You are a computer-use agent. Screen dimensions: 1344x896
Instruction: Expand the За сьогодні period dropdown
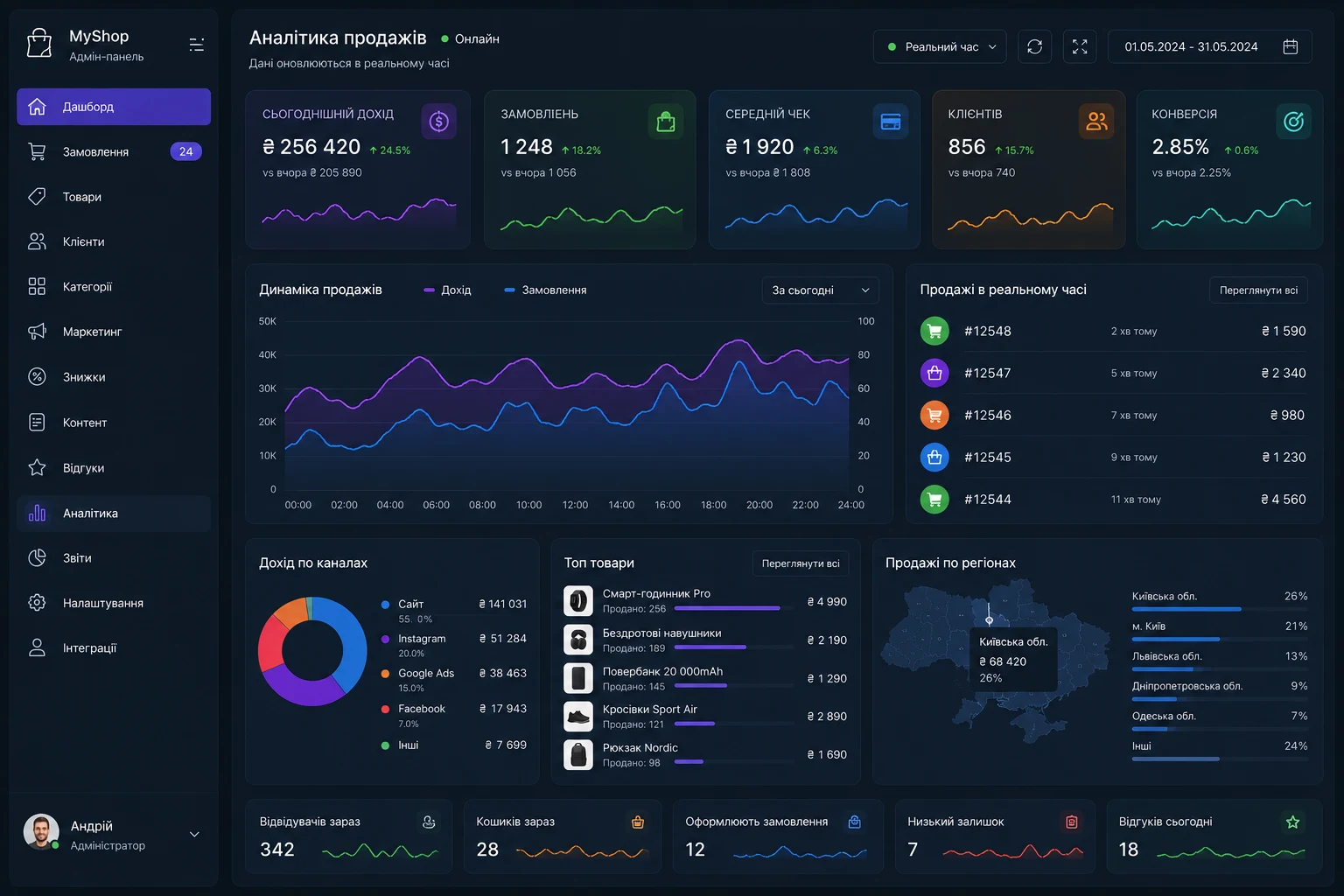tap(820, 290)
